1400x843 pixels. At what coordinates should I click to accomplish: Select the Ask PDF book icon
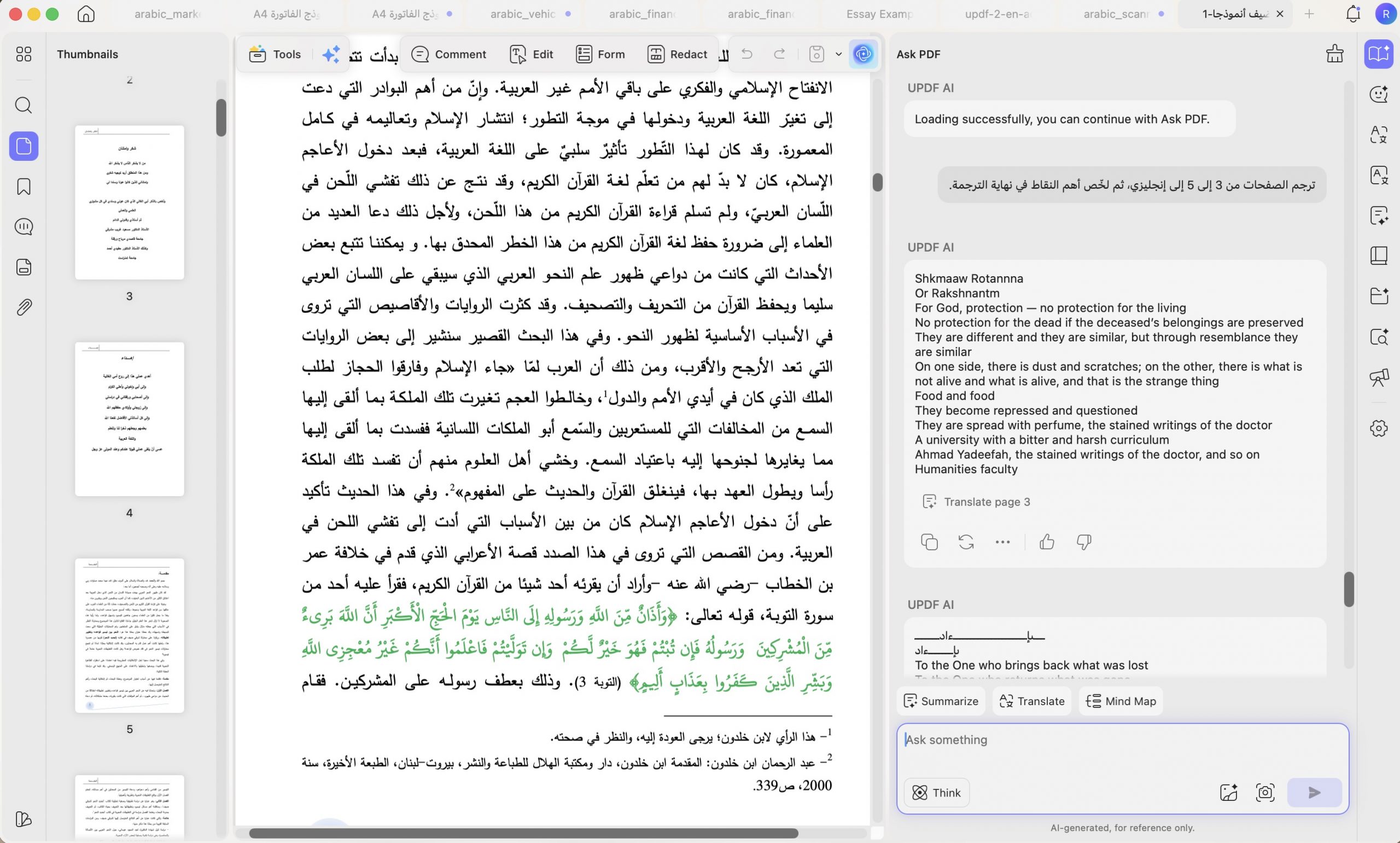(x=1379, y=54)
